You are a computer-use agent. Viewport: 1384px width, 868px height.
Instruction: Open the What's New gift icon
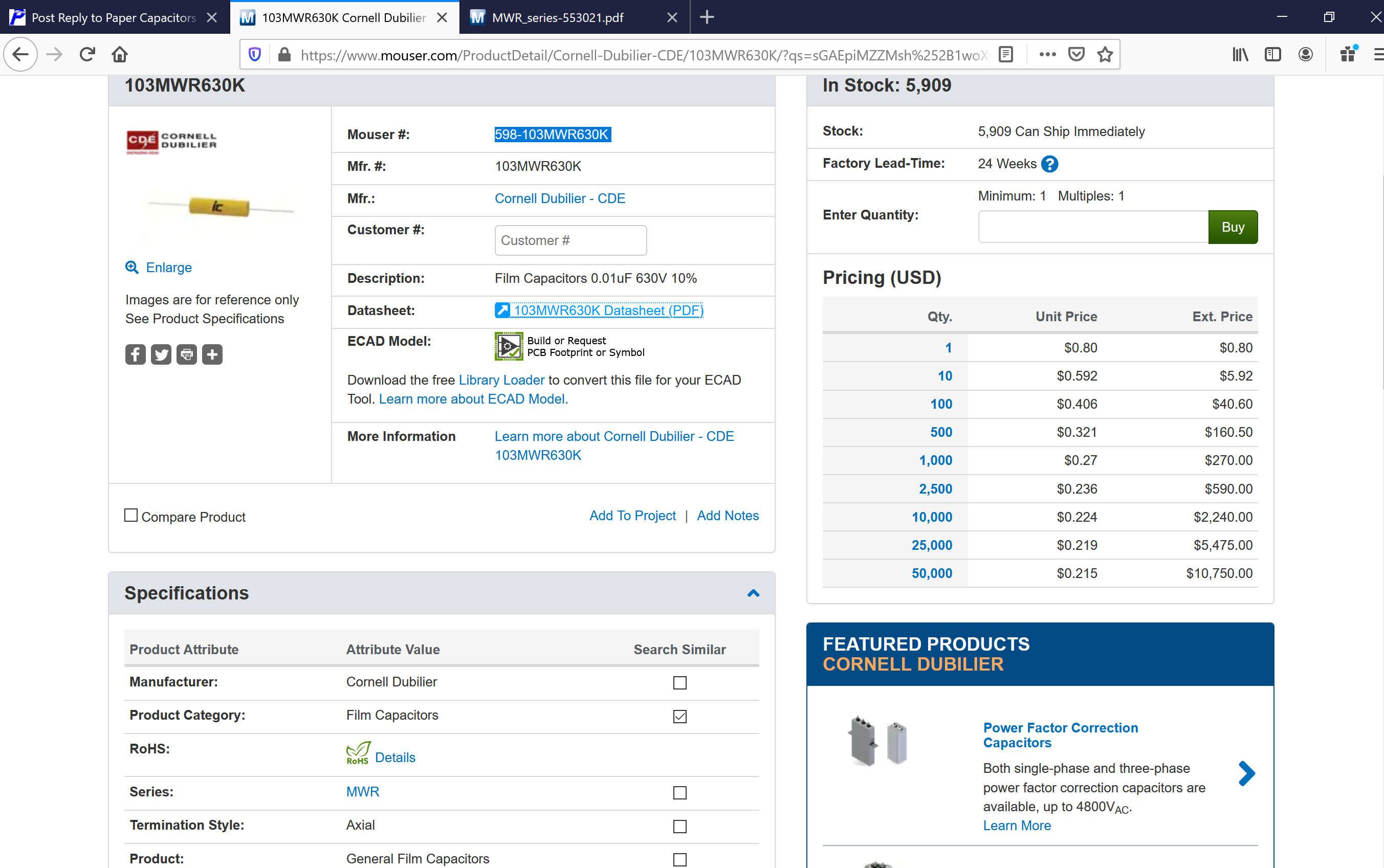1348,55
